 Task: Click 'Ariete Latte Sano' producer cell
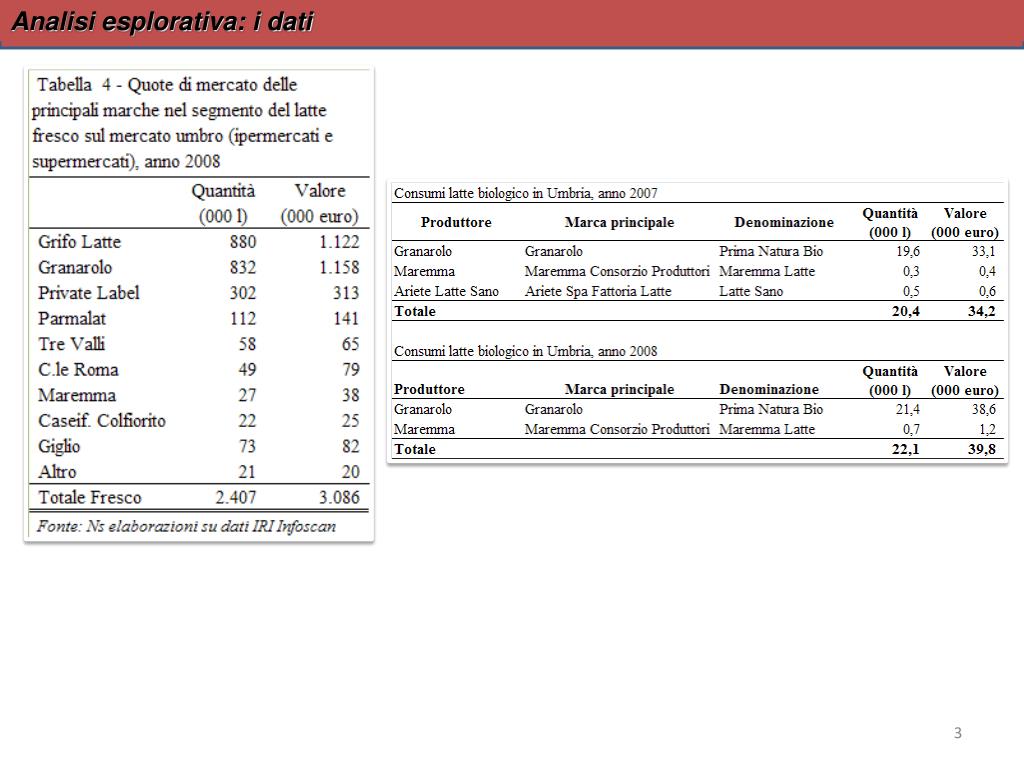446,291
